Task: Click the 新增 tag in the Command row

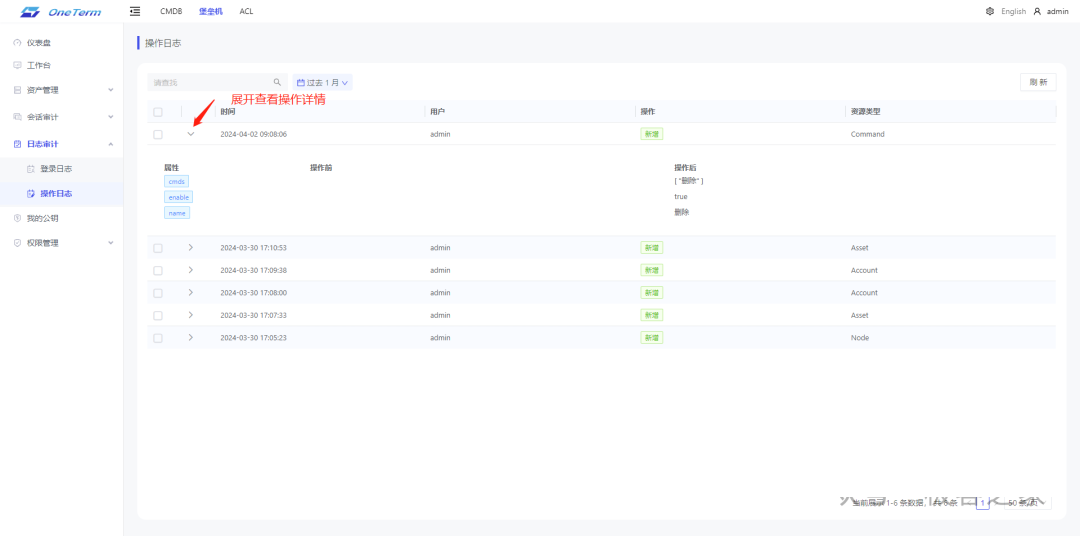Action: coord(652,134)
